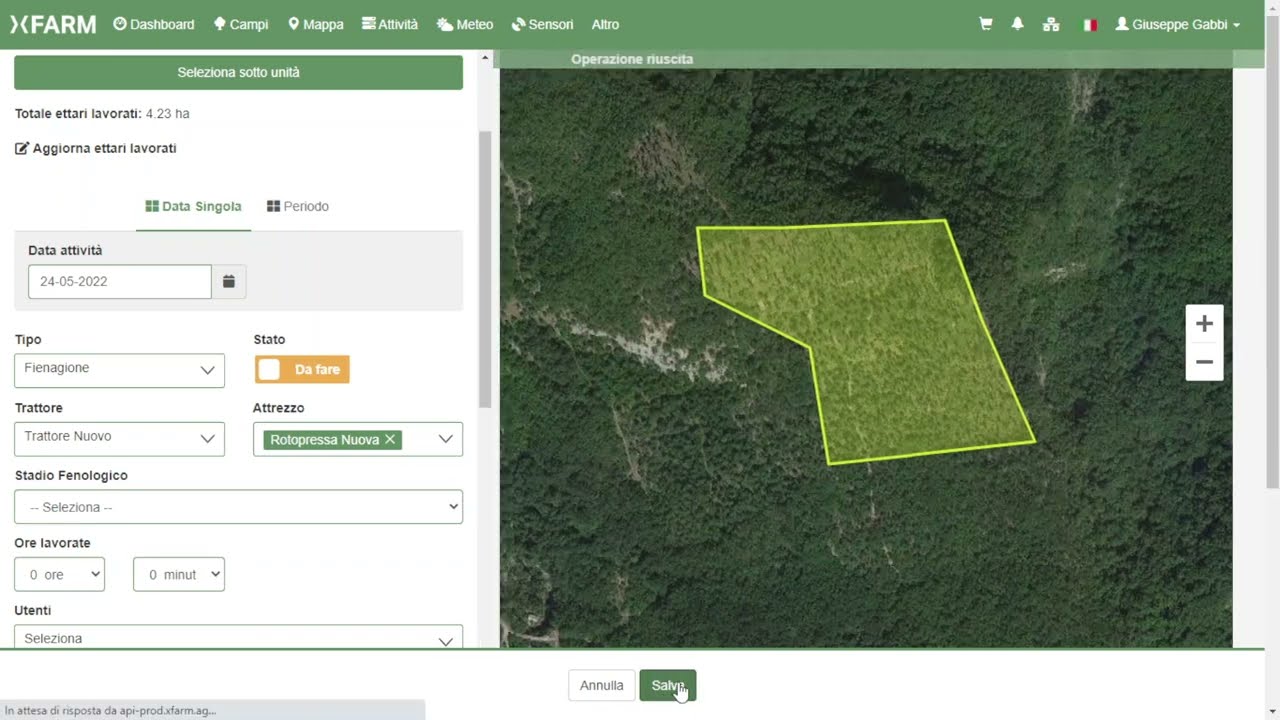The height and width of the screenshot is (720, 1280).
Task: Open the Trattore dropdown
Action: point(119,438)
